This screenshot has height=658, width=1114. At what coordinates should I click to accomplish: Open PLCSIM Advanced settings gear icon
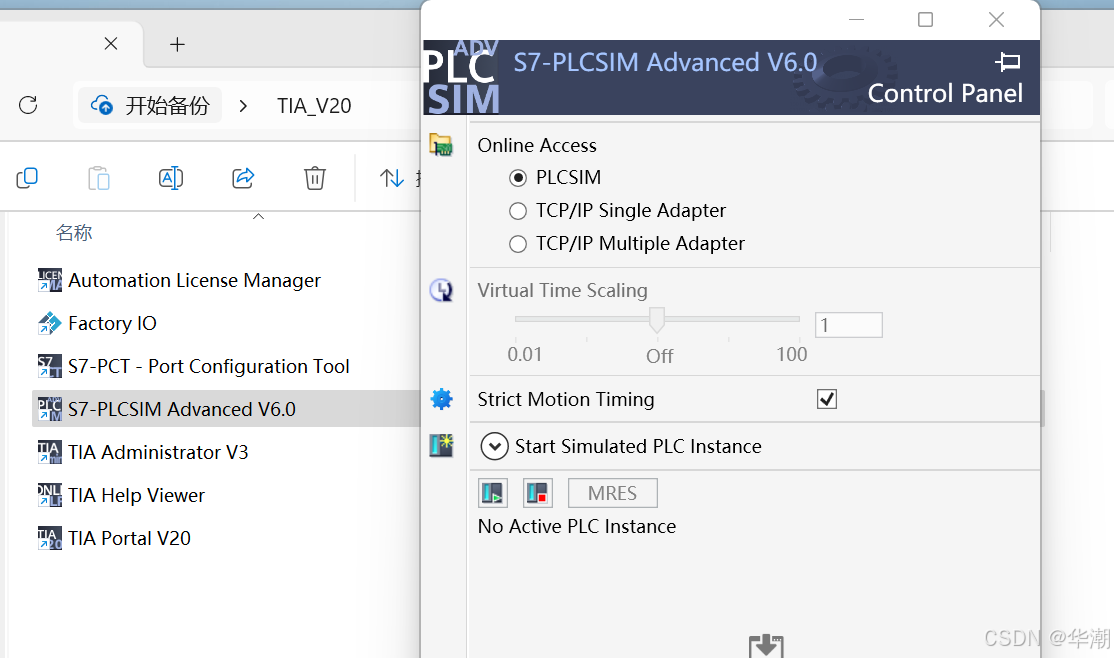tap(441, 398)
